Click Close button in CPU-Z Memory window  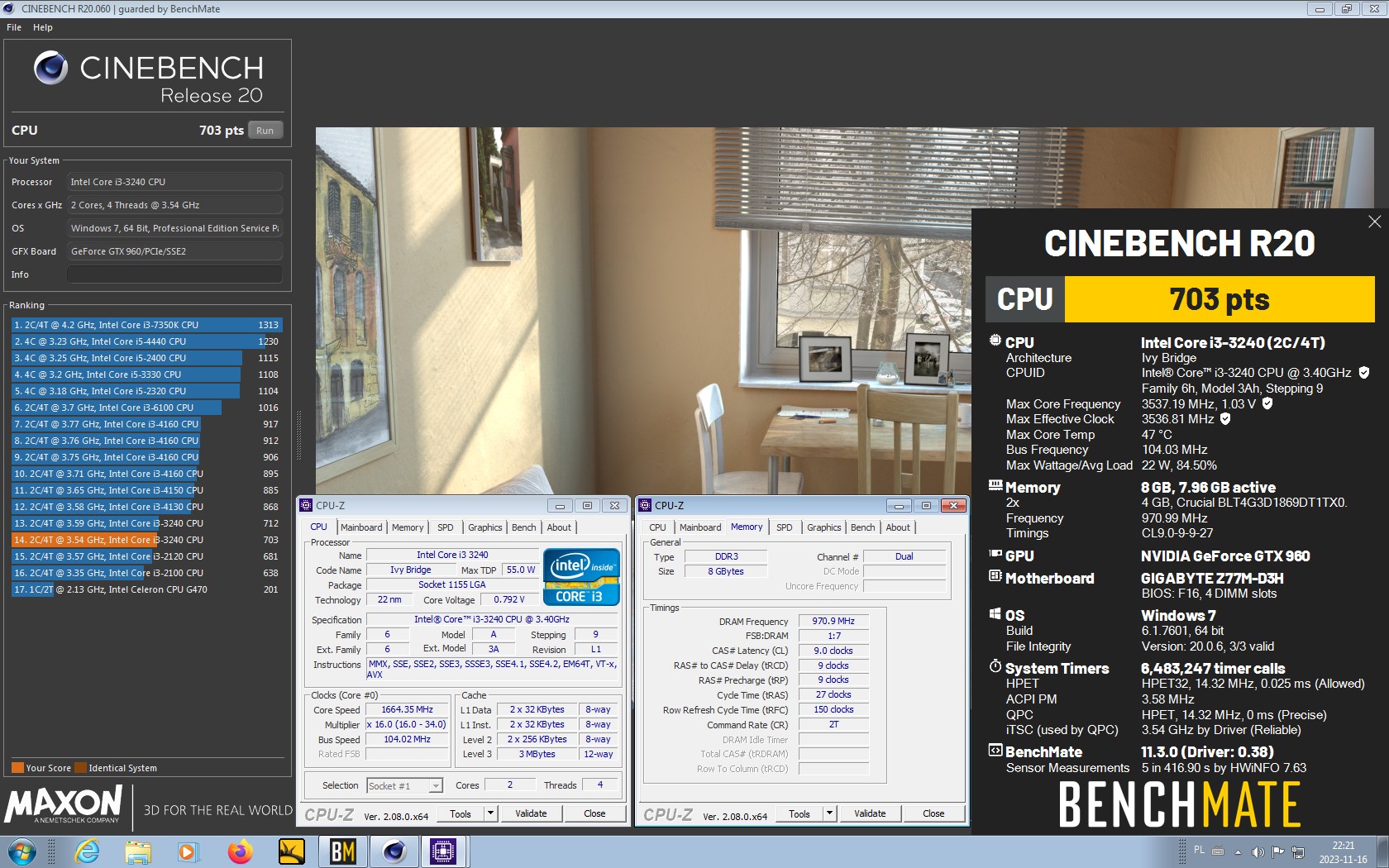(x=934, y=813)
